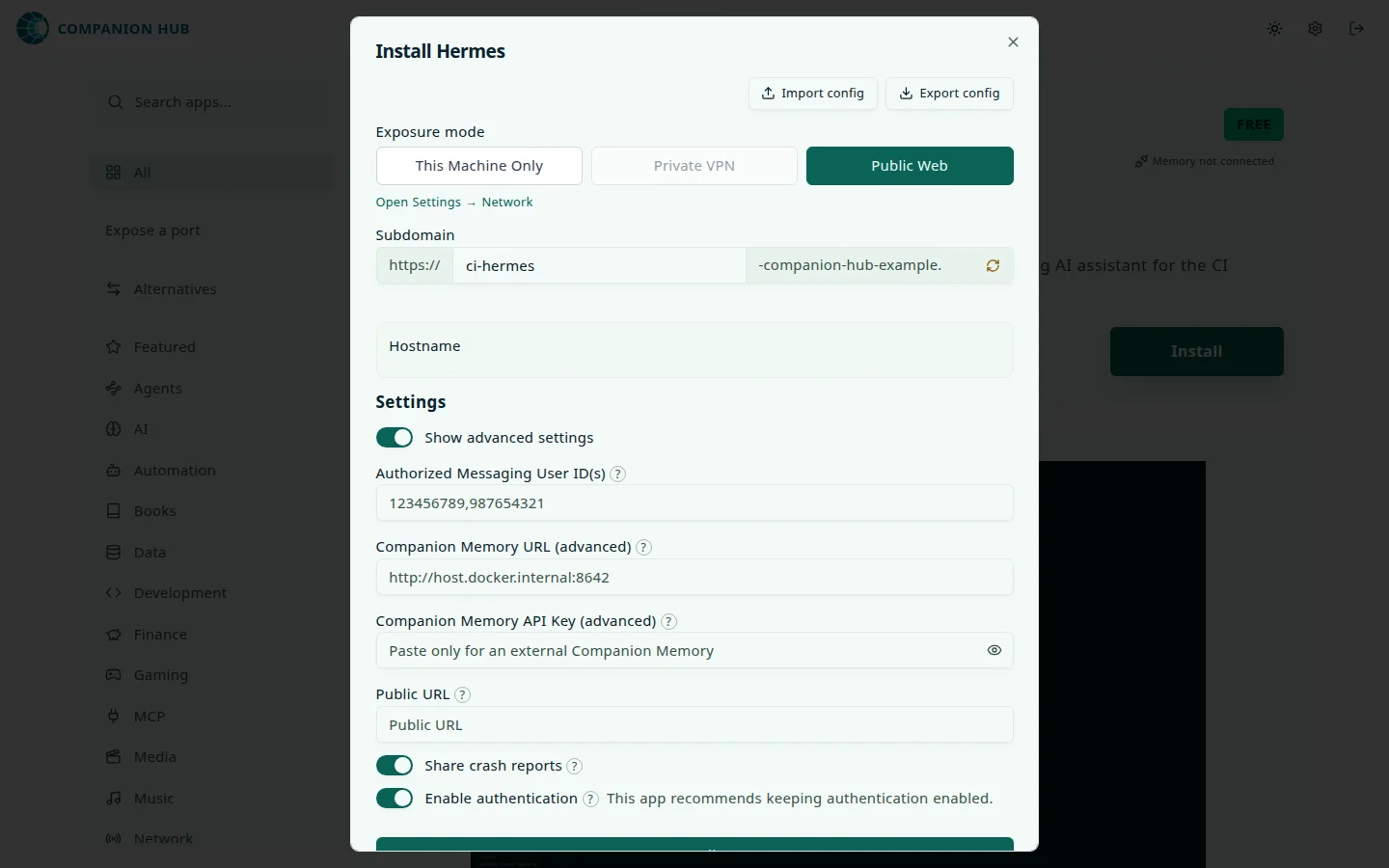Viewport: 1389px width, 868px height.
Task: Open help for Enable authentication
Action: (590, 800)
